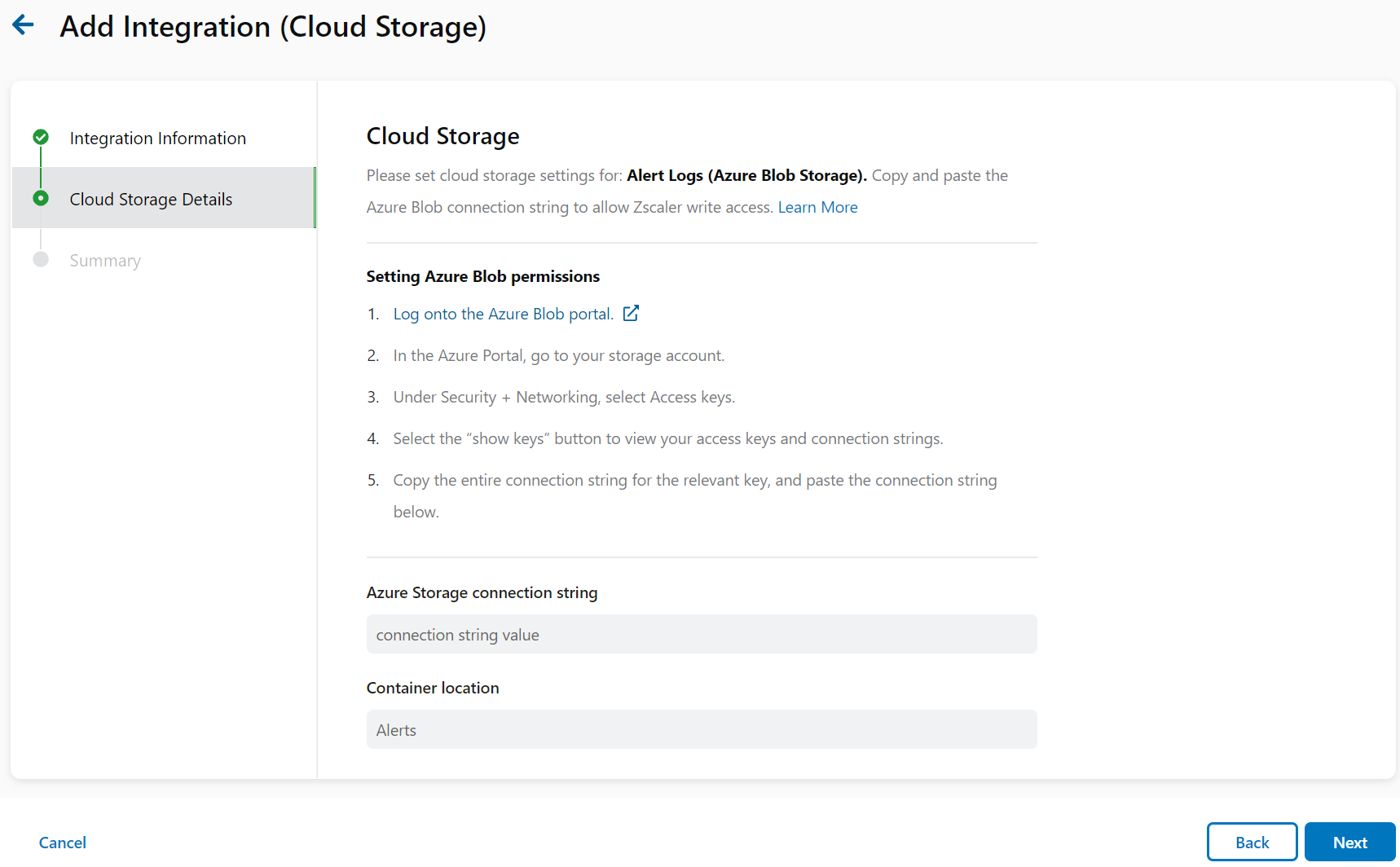1400x867 pixels.
Task: Click the Azure Storage connection string field
Action: point(701,634)
